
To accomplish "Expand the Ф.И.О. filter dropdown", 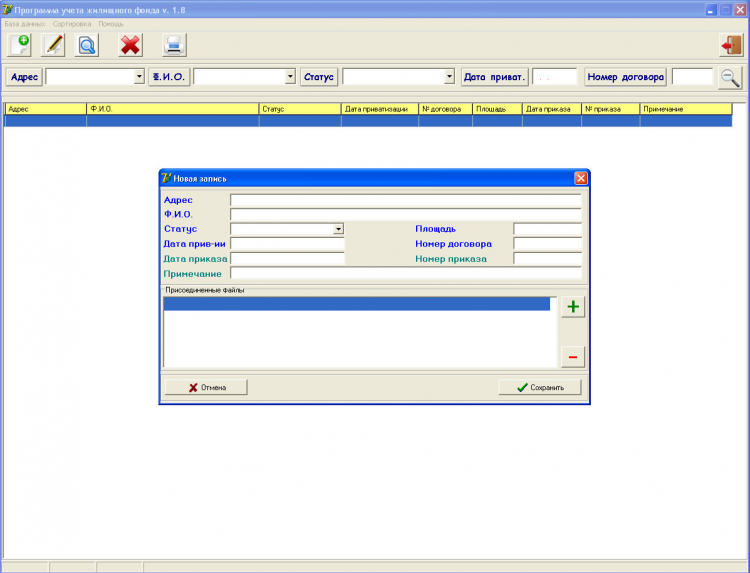I will click(x=290, y=77).
